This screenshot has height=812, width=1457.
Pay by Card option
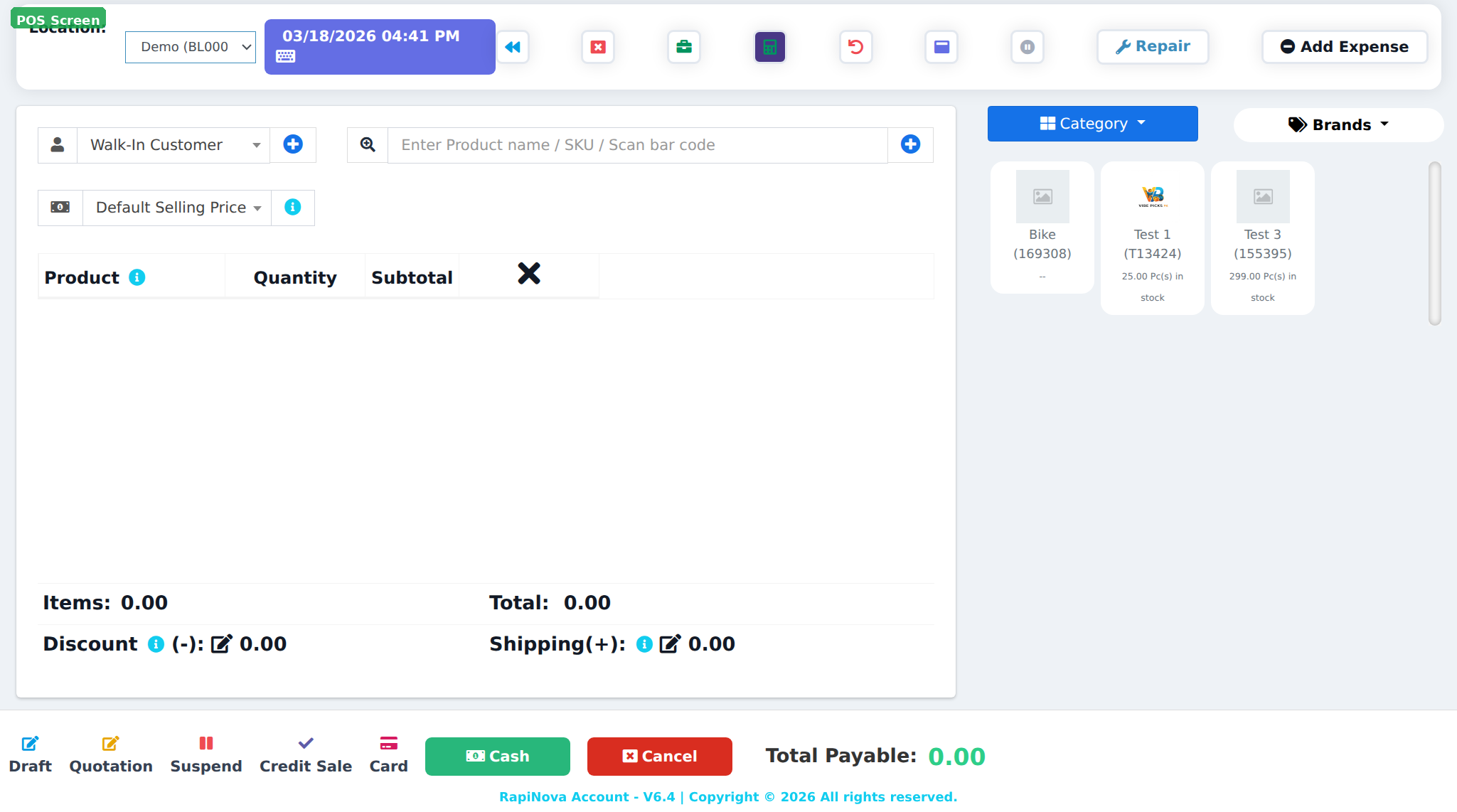tap(388, 755)
